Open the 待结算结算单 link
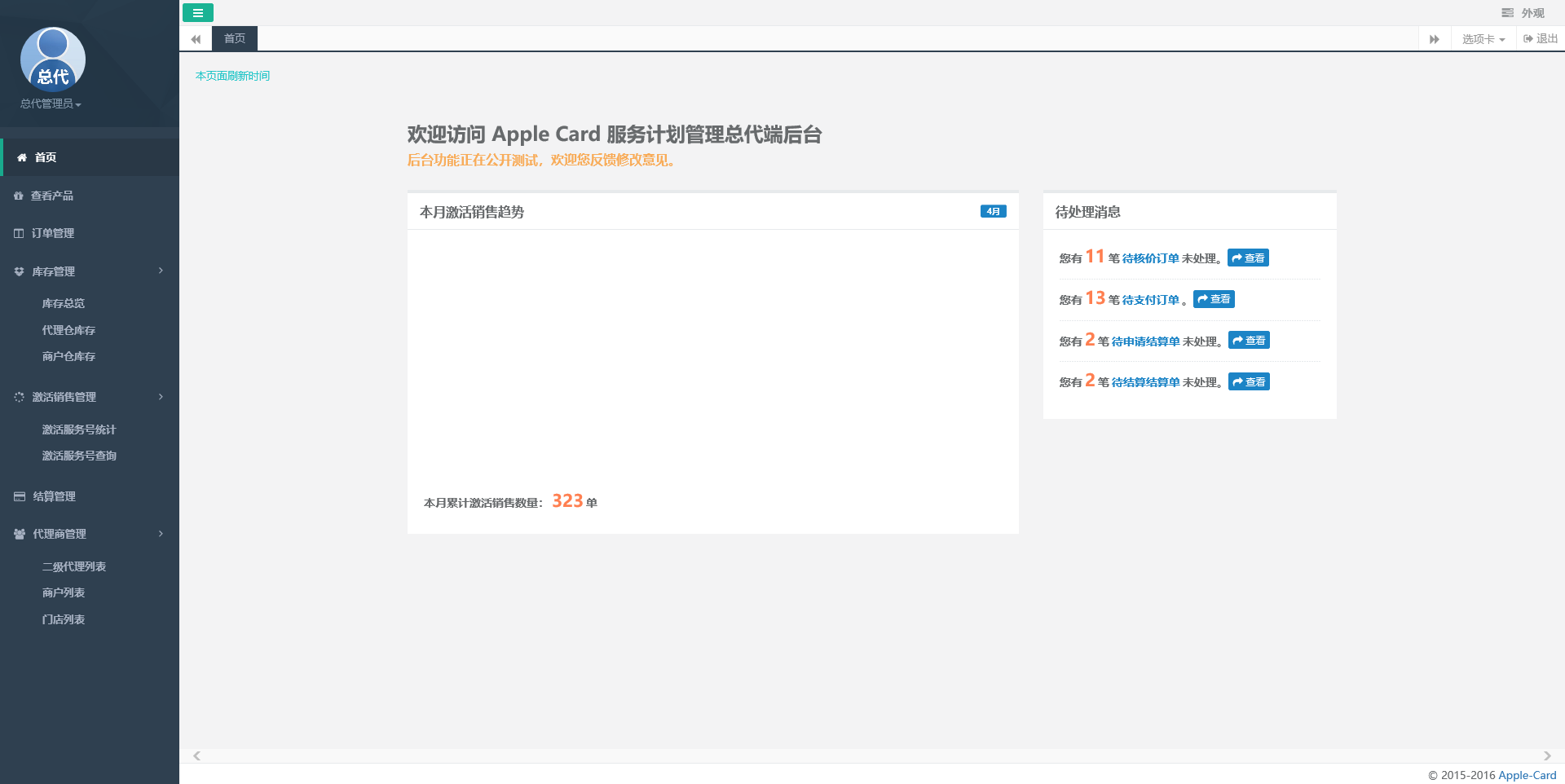This screenshot has width=1565, height=784. pos(1145,382)
